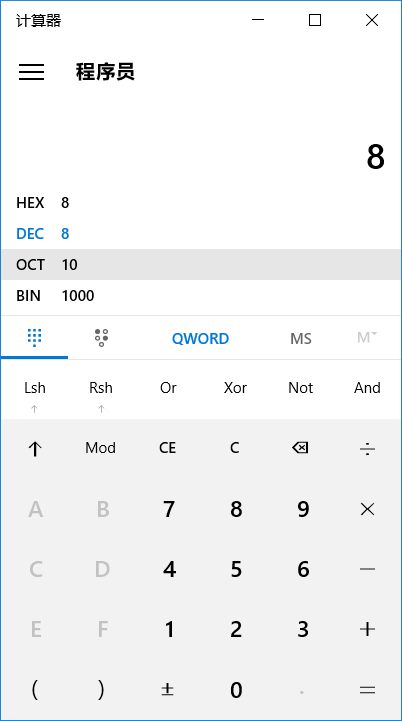Viewport: 402px width, 721px height.
Task: Delete last digit with backspace icon
Action: click(x=301, y=448)
